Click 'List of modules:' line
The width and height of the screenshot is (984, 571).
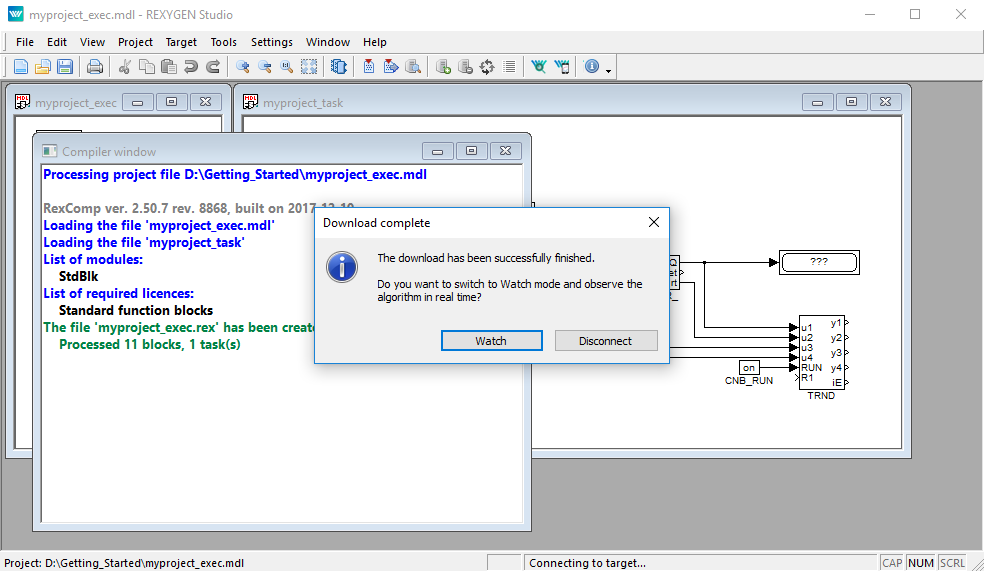[93, 259]
